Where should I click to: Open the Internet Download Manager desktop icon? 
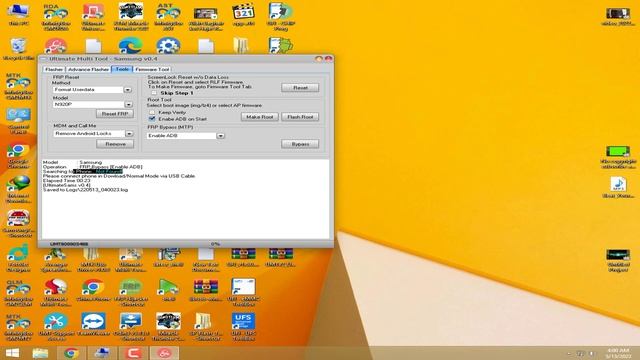[x=18, y=189]
